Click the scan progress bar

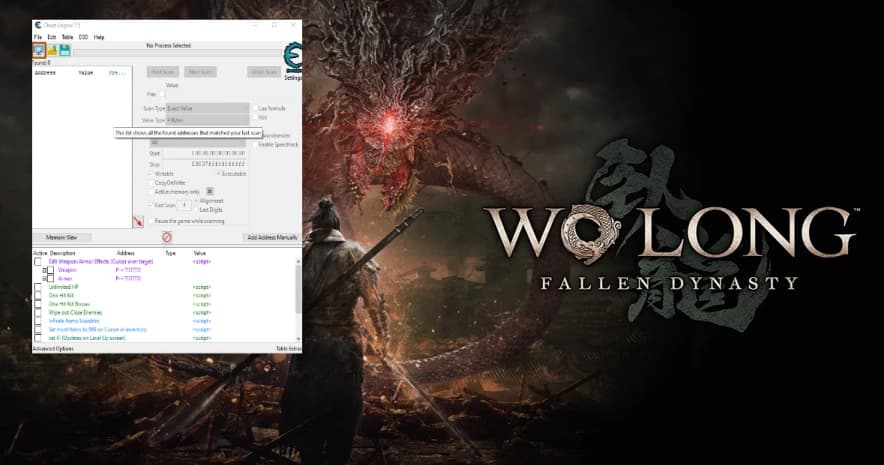pyautogui.click(x=177, y=52)
